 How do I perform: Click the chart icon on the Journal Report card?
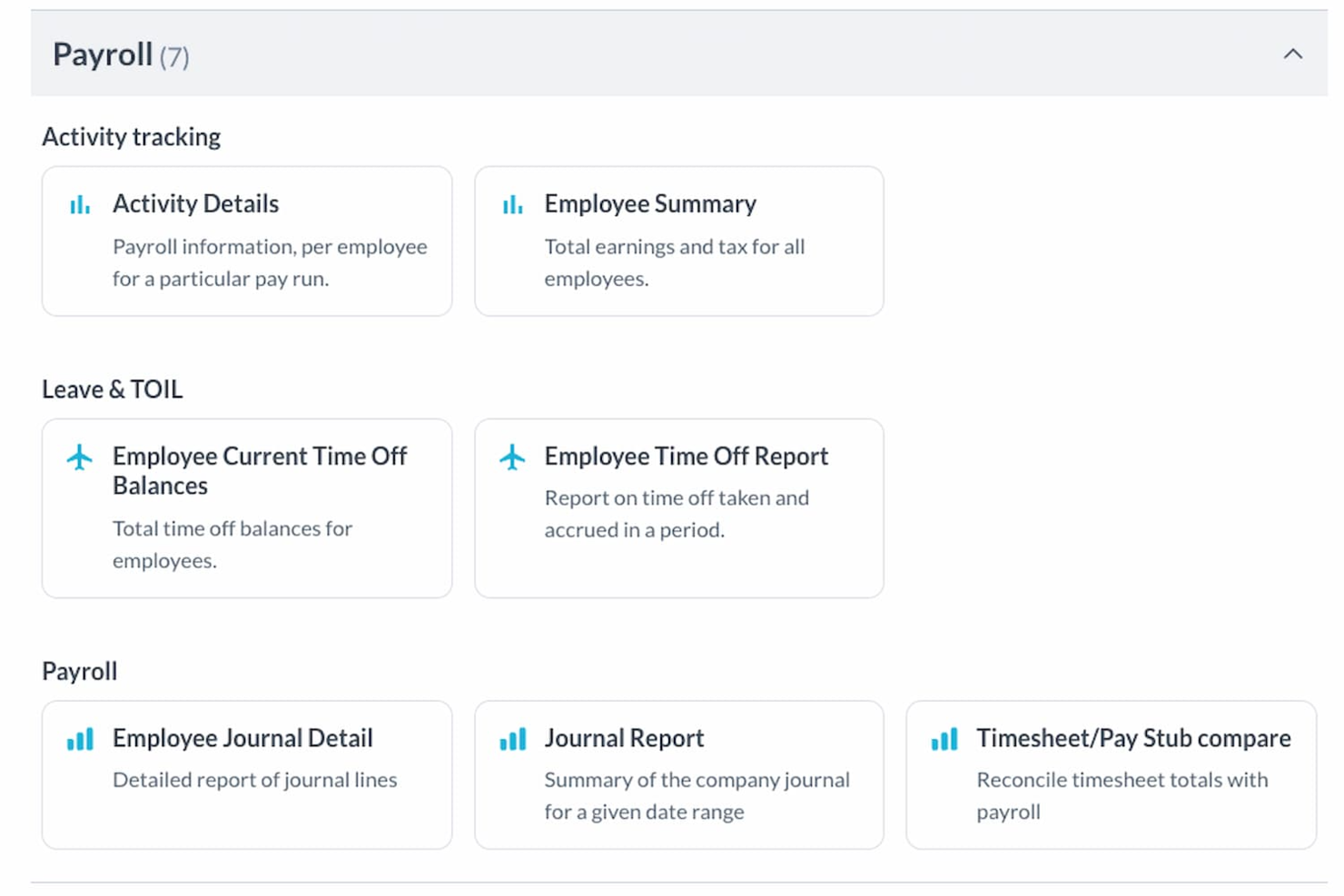(512, 739)
